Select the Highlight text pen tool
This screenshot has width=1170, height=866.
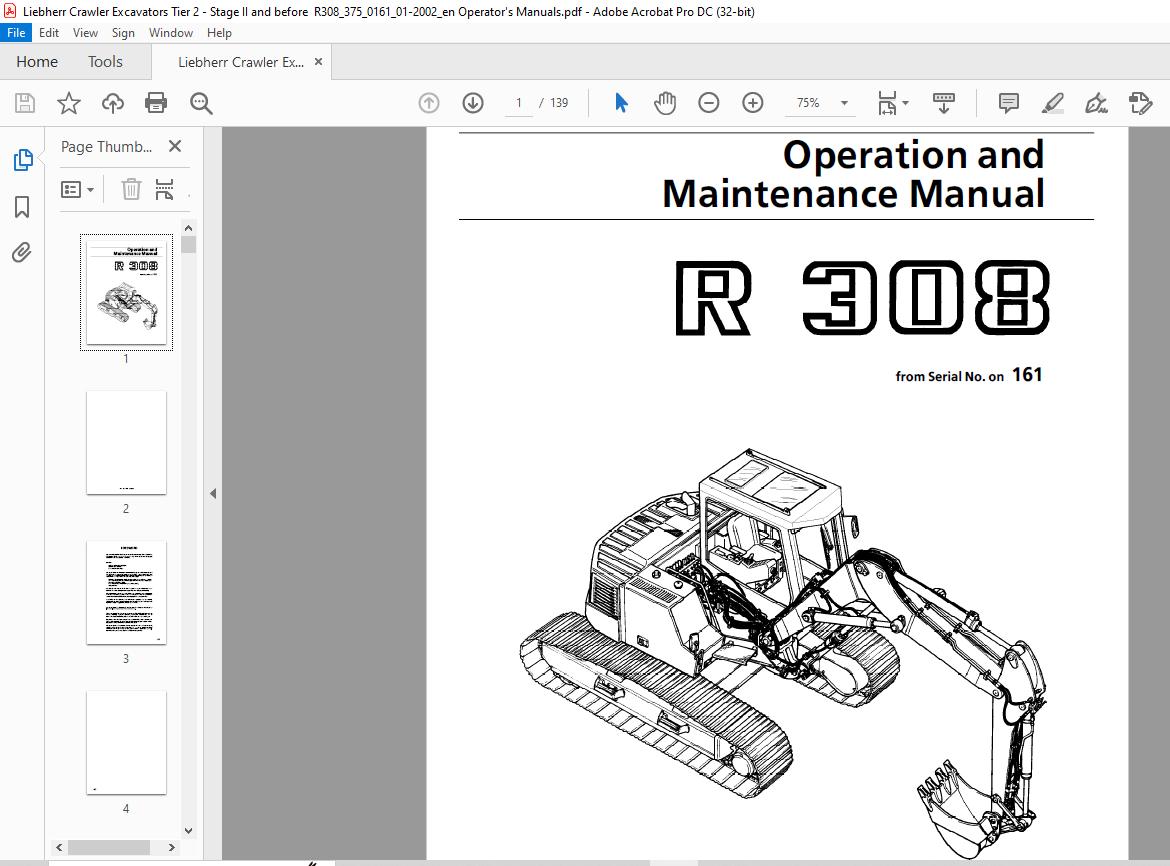click(x=1052, y=103)
